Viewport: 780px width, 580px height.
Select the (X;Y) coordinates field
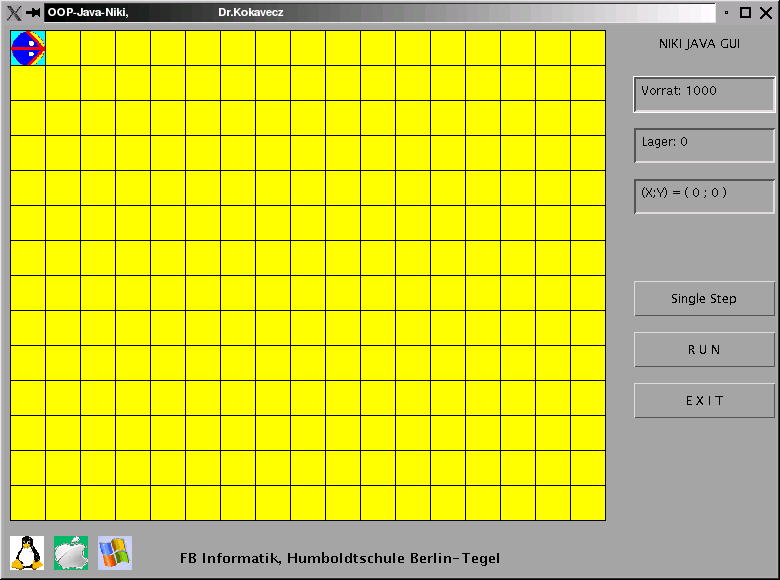point(704,196)
